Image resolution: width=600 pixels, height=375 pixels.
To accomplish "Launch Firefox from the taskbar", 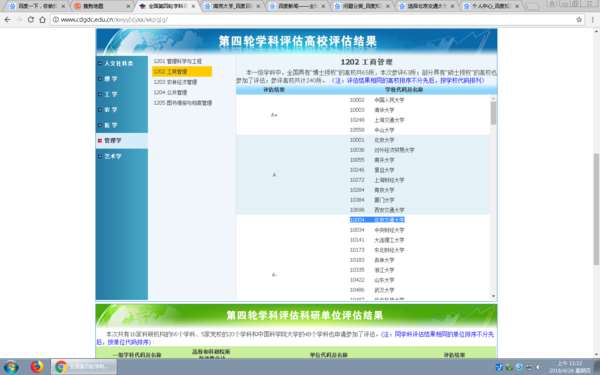I will [x=37, y=367].
